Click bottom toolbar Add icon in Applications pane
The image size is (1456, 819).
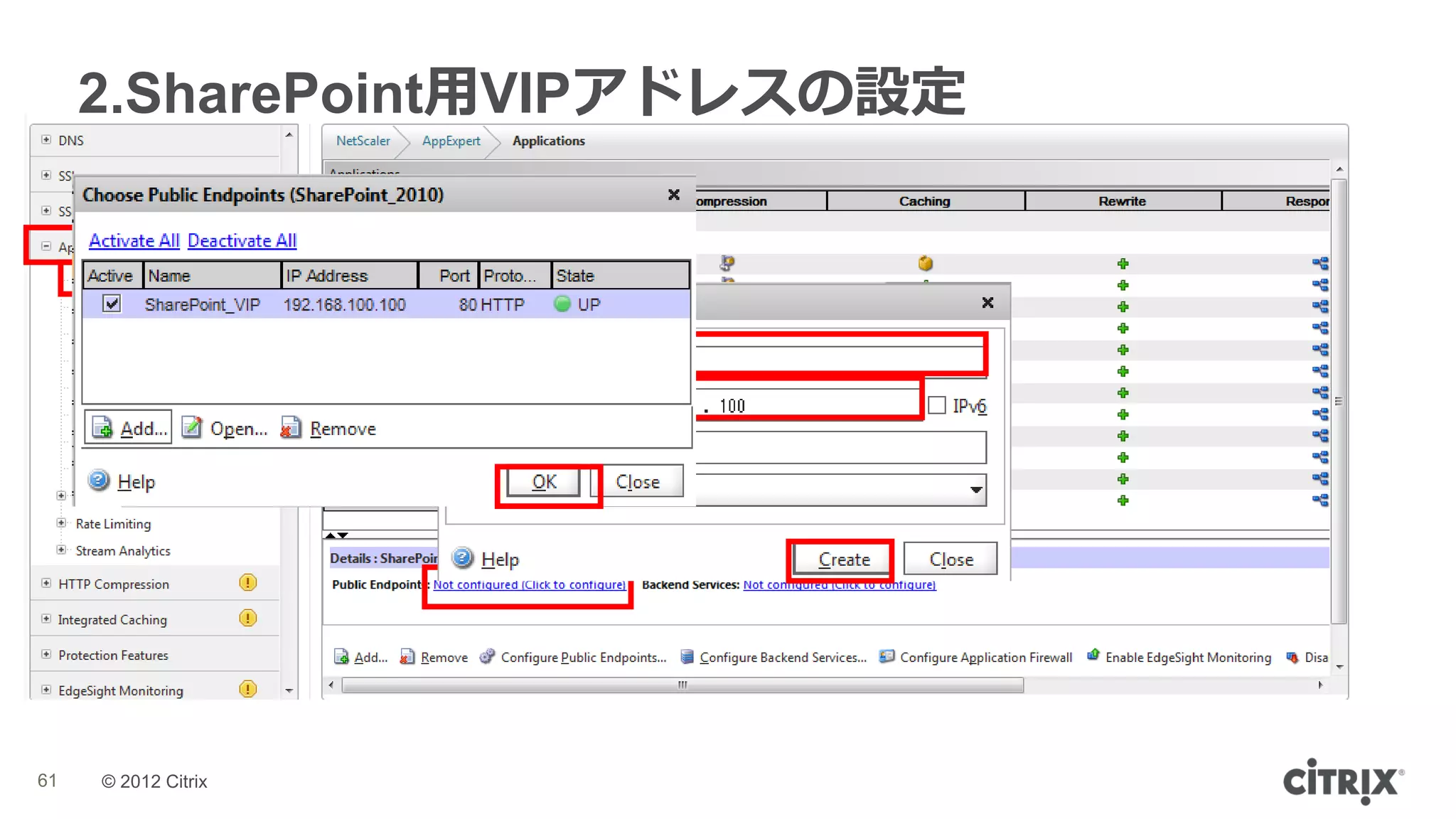click(341, 657)
